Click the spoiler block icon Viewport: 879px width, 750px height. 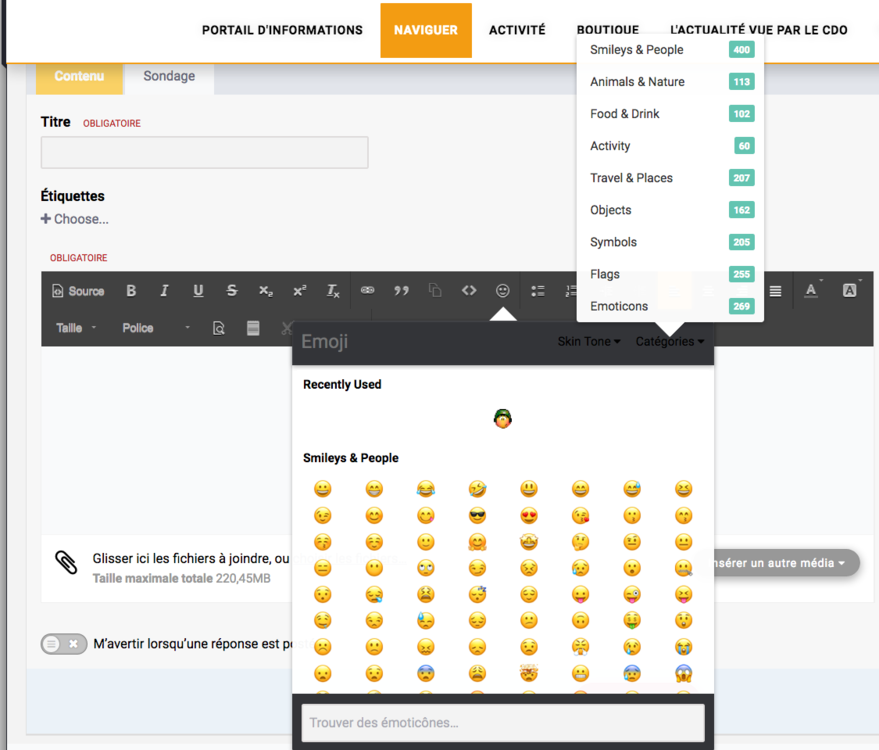pos(253,328)
